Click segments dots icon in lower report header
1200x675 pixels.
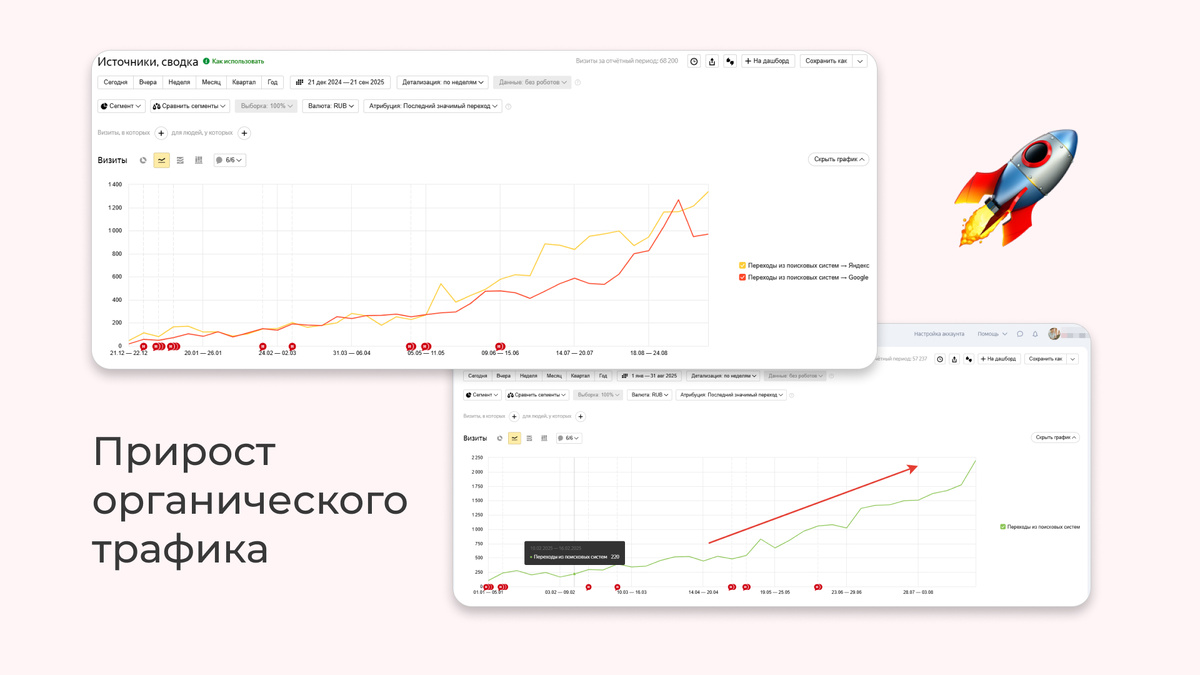tap(969, 358)
